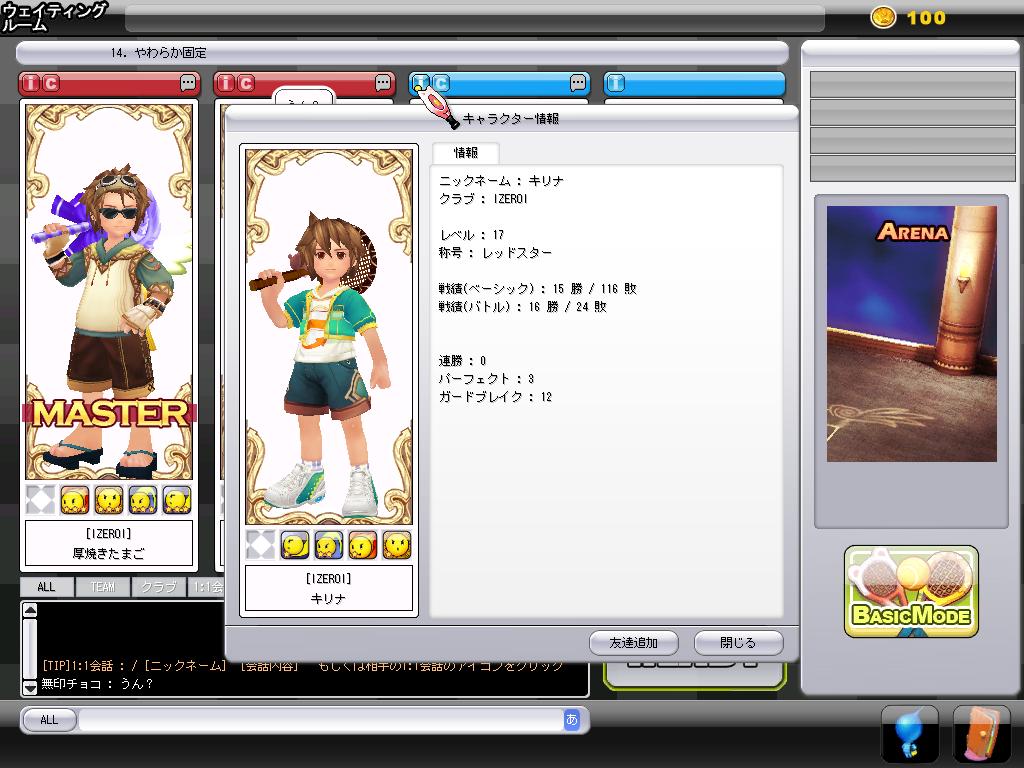The width and height of the screenshot is (1024, 768).
Task: Click 厚焼きたまご's first yellow emoticon
Action: (75, 500)
